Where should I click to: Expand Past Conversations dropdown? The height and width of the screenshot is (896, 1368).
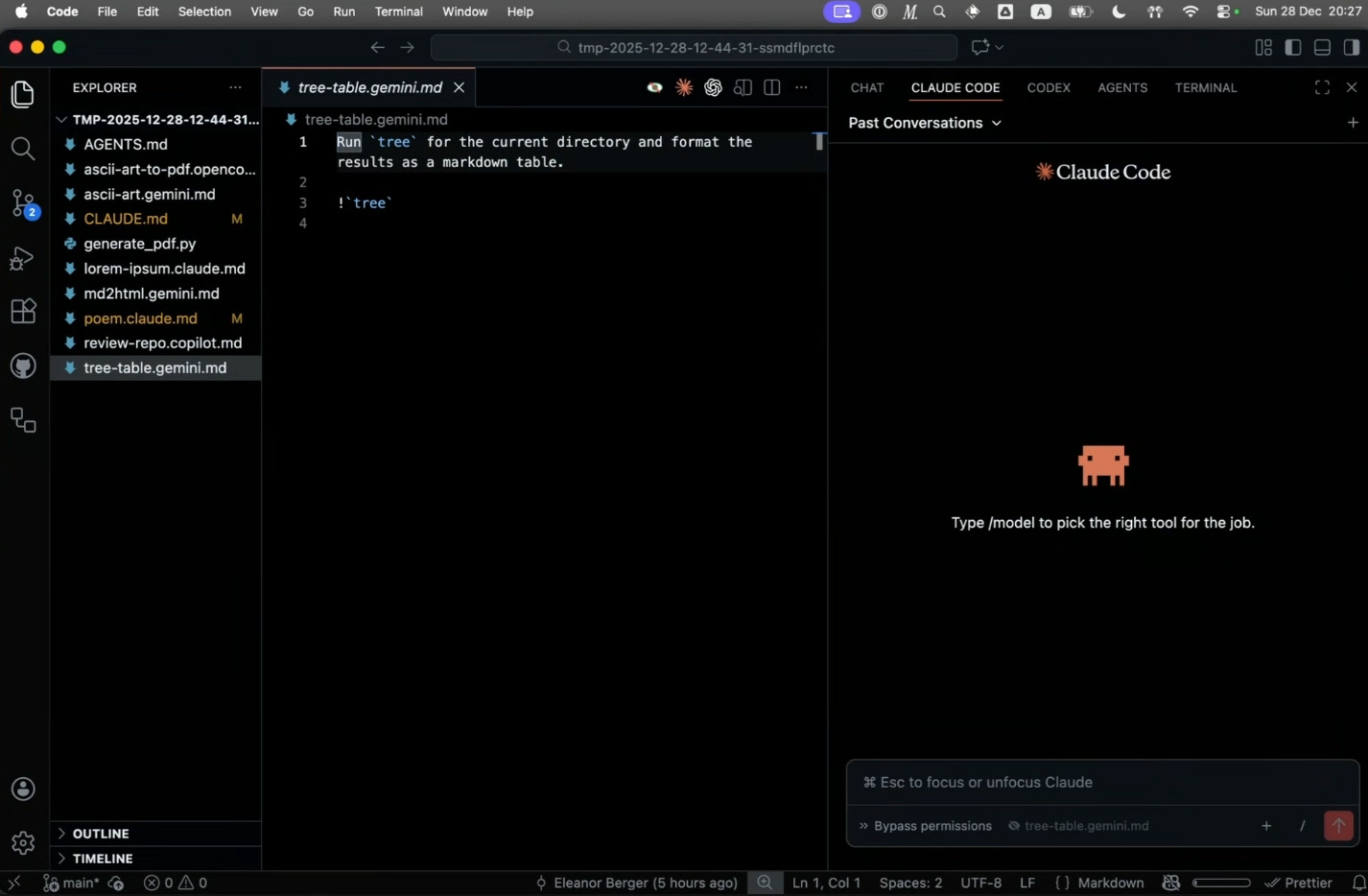point(925,123)
